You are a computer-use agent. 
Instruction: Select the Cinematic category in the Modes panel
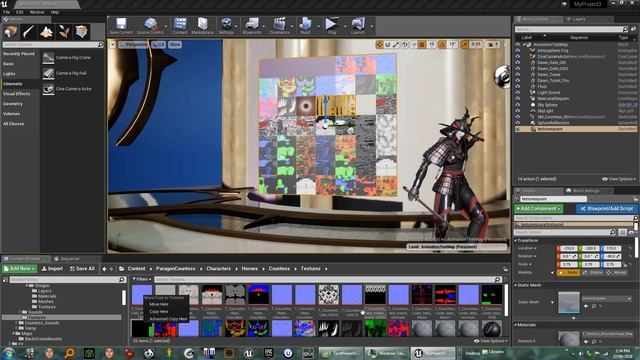click(13, 84)
